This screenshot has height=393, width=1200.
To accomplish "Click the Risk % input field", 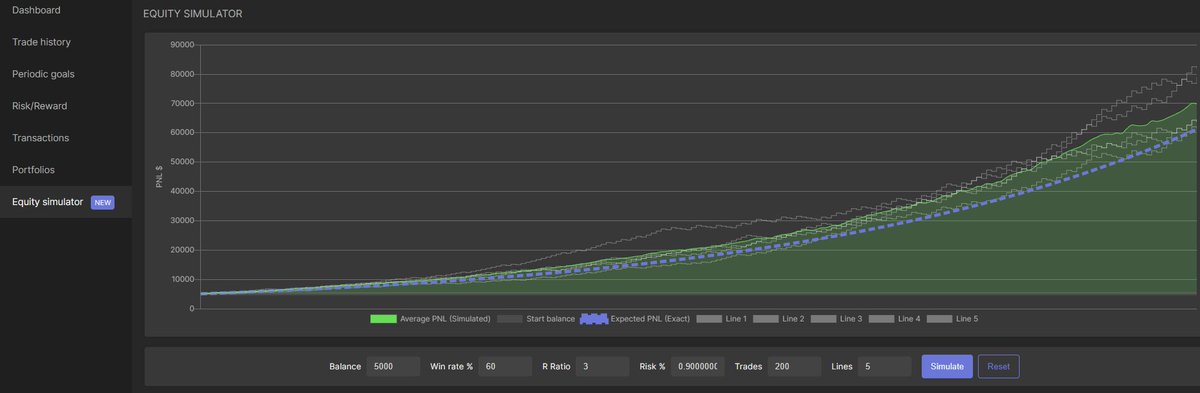I will (697, 367).
